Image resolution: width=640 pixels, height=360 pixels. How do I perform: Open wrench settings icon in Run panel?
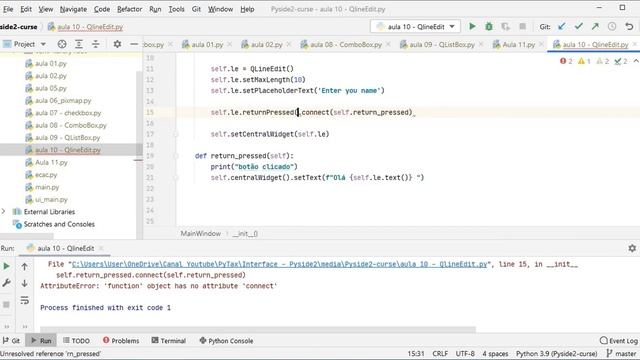pos(7,283)
